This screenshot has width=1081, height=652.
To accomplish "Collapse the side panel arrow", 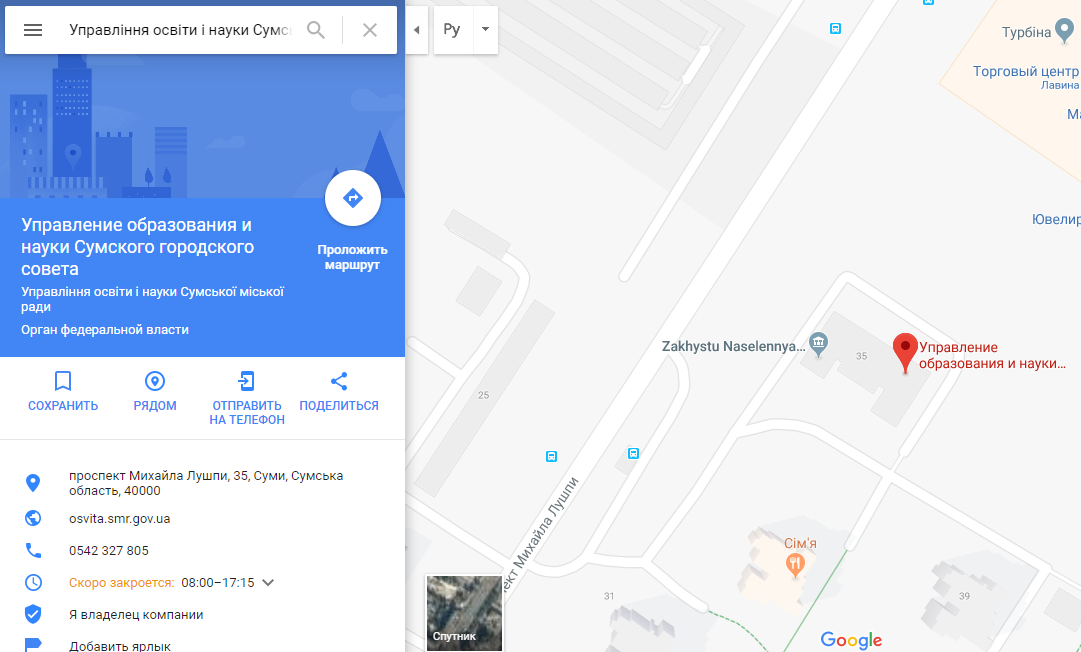I will 416,30.
